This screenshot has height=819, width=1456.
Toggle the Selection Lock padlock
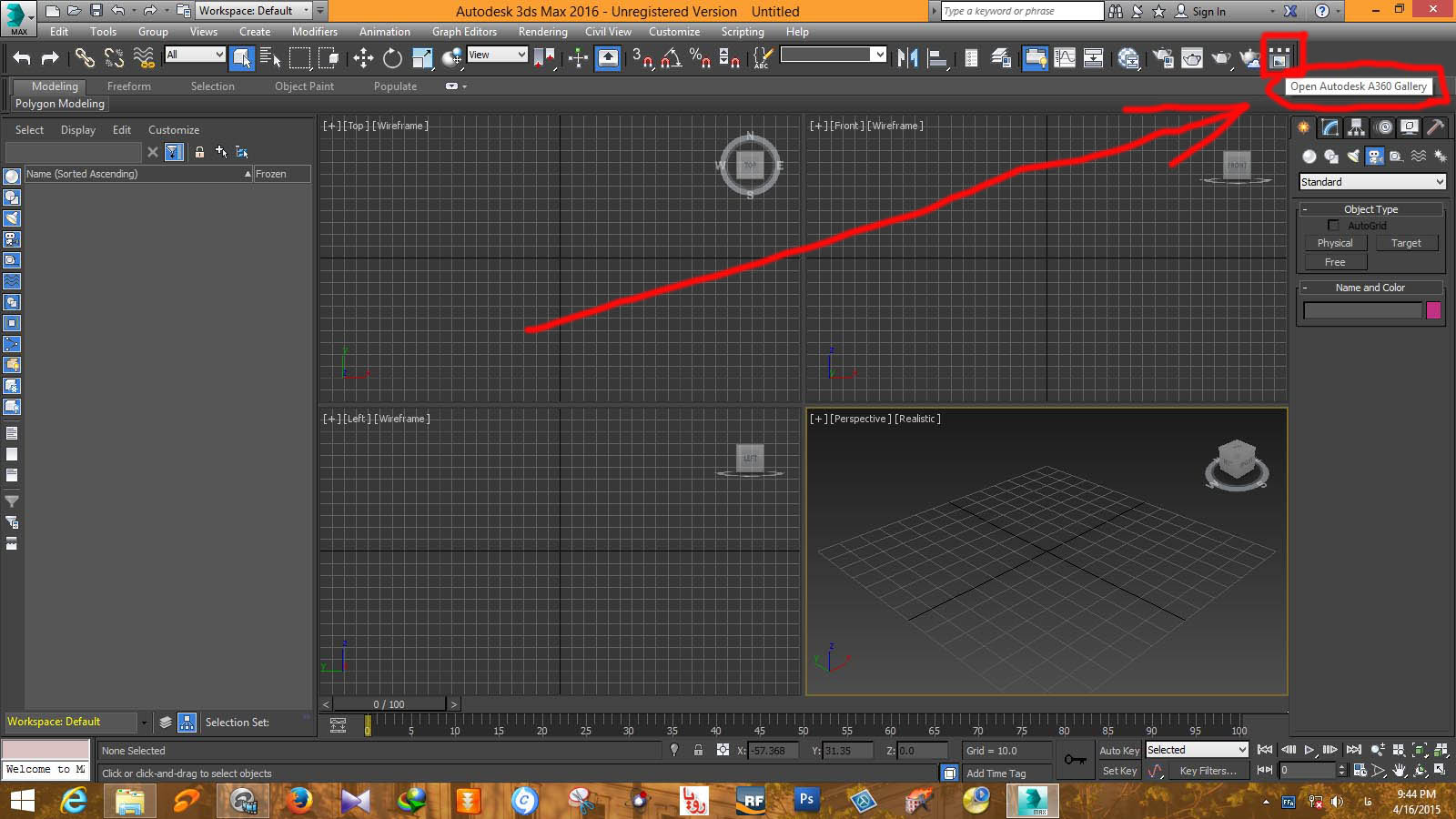pos(698,751)
